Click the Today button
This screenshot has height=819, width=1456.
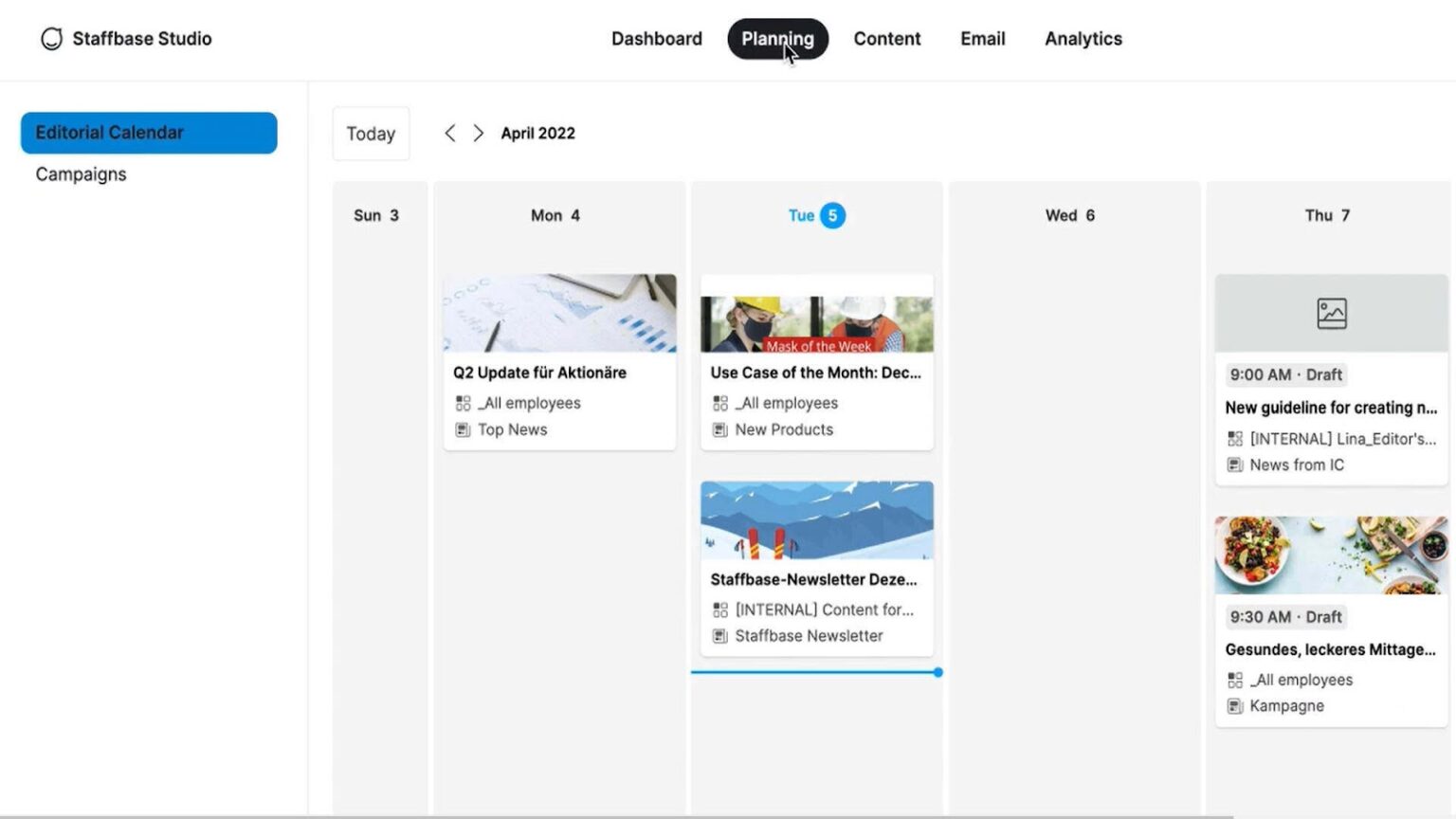[x=371, y=133]
